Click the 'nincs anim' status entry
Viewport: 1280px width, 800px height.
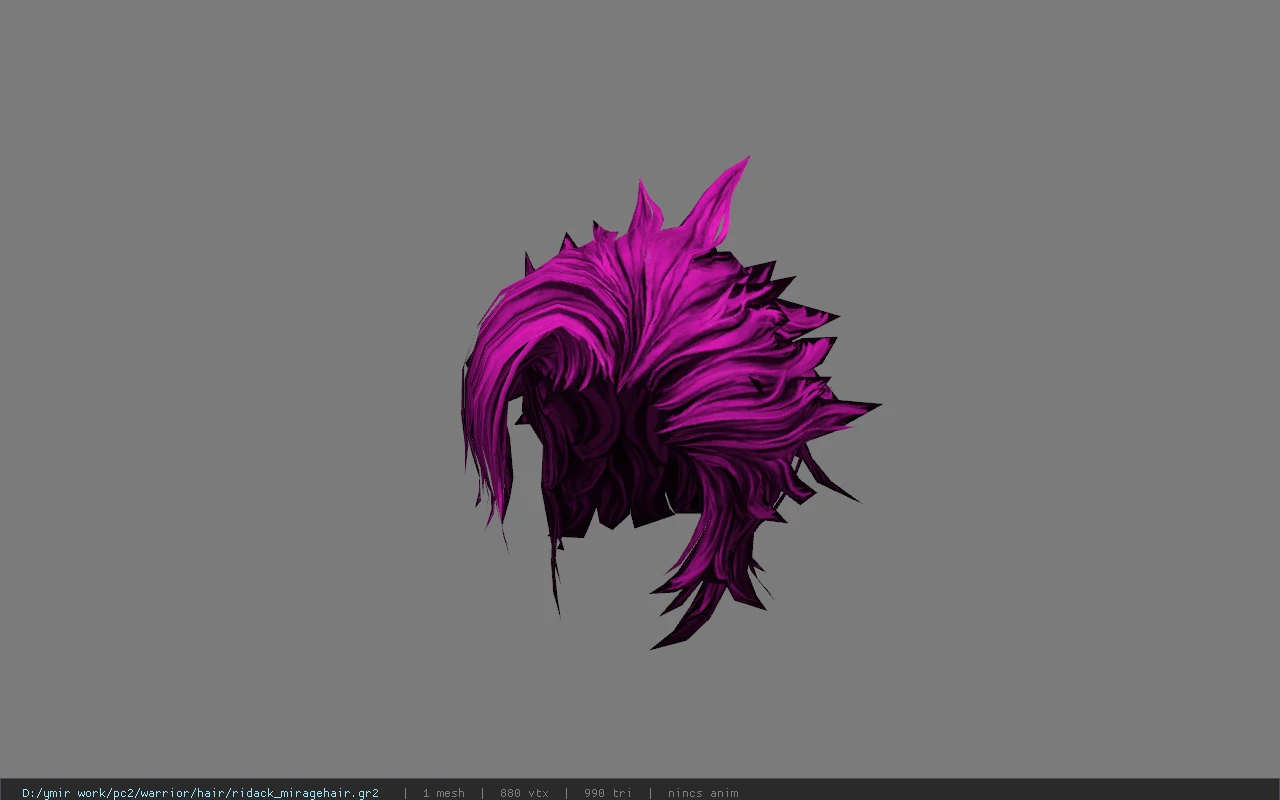click(x=703, y=793)
